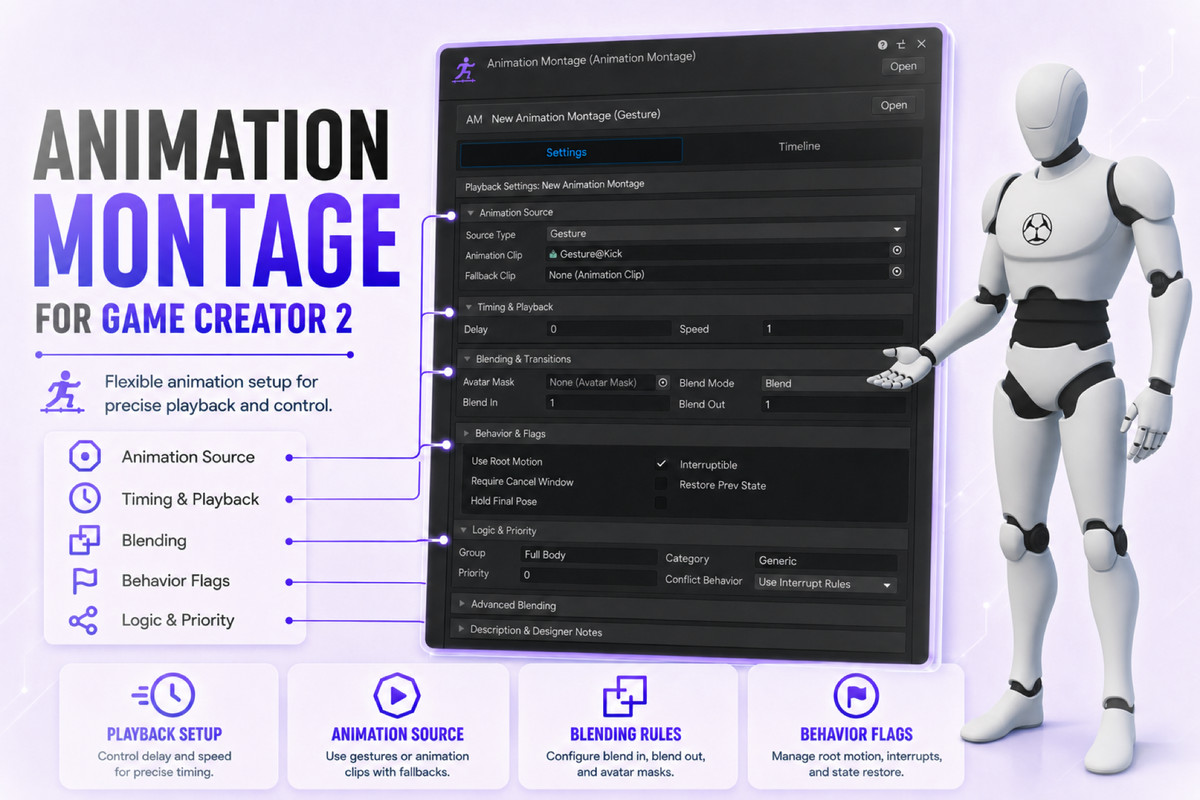The height and width of the screenshot is (800, 1200).
Task: Click the share nodes icon beside Logic & Priority
Action: pyautogui.click(x=83, y=620)
